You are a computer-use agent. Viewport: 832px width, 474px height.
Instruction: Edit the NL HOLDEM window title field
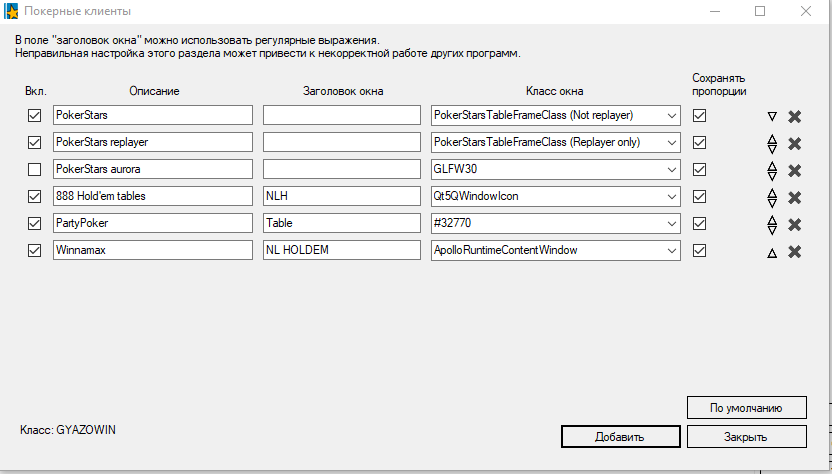(342, 250)
